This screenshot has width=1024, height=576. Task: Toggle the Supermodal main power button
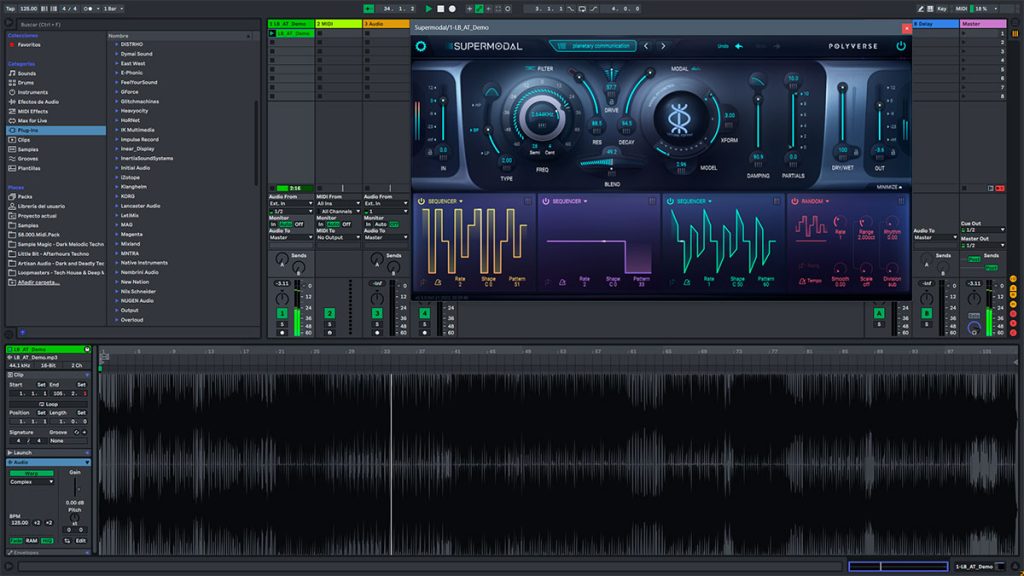click(901, 46)
